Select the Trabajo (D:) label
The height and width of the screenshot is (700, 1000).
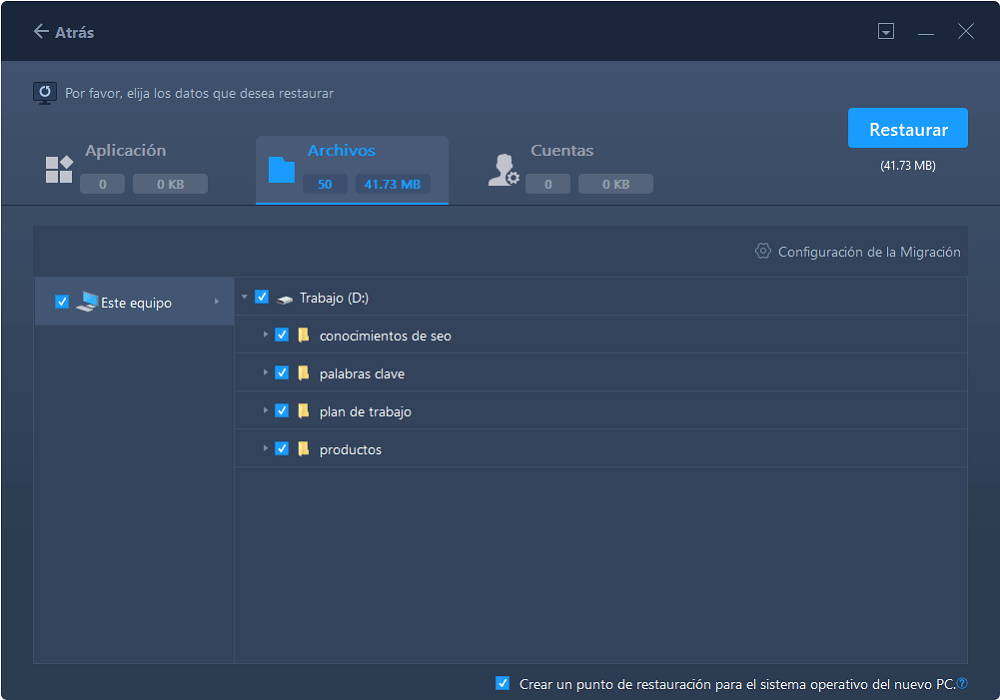334,298
